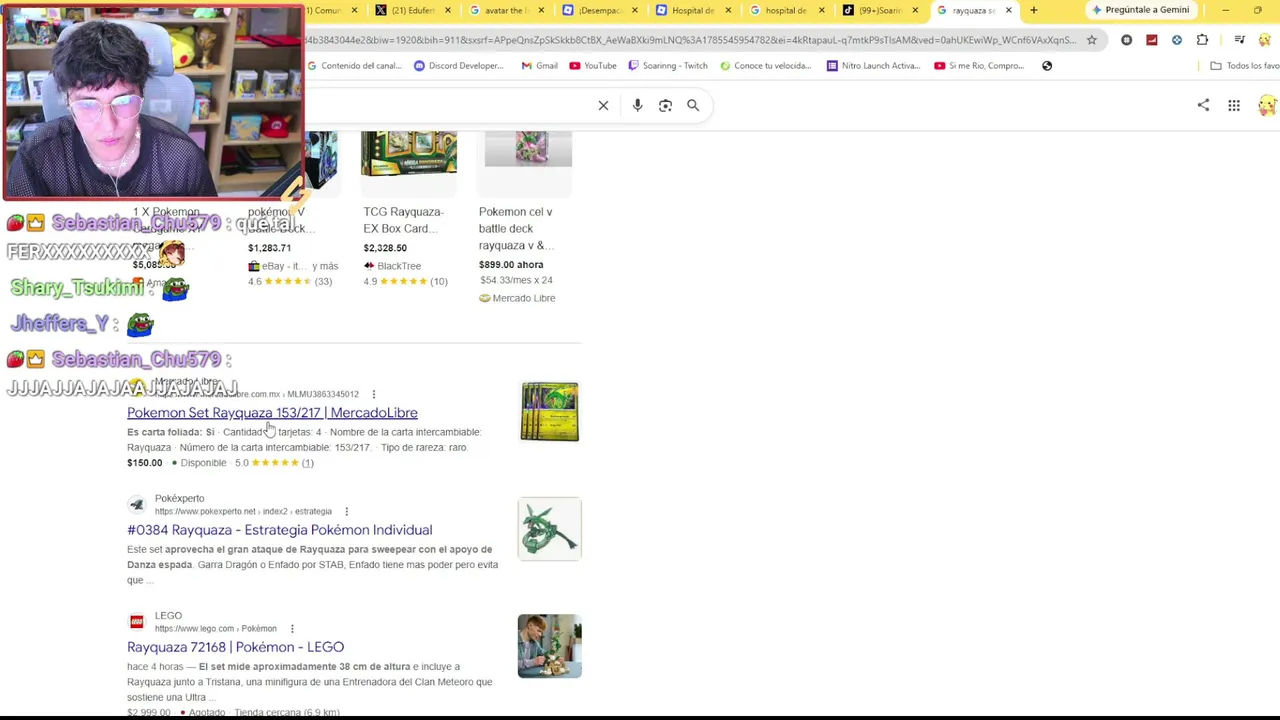The width and height of the screenshot is (1280, 720).
Task: Open the LEGO result's three-dot menu
Action: 292,629
